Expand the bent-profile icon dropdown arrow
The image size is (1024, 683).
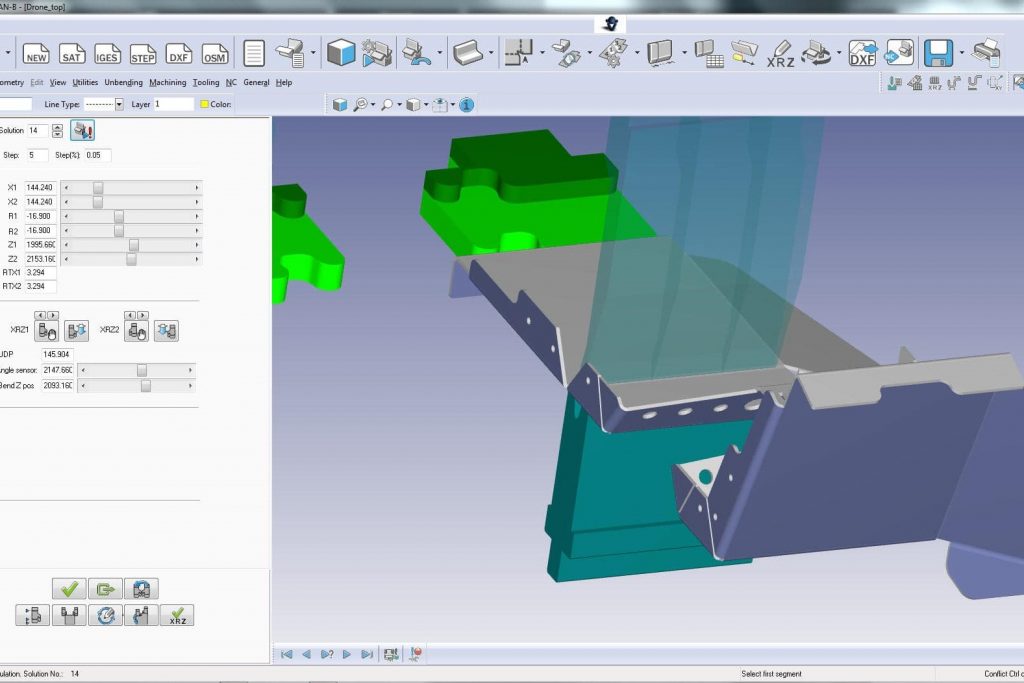pos(491,53)
